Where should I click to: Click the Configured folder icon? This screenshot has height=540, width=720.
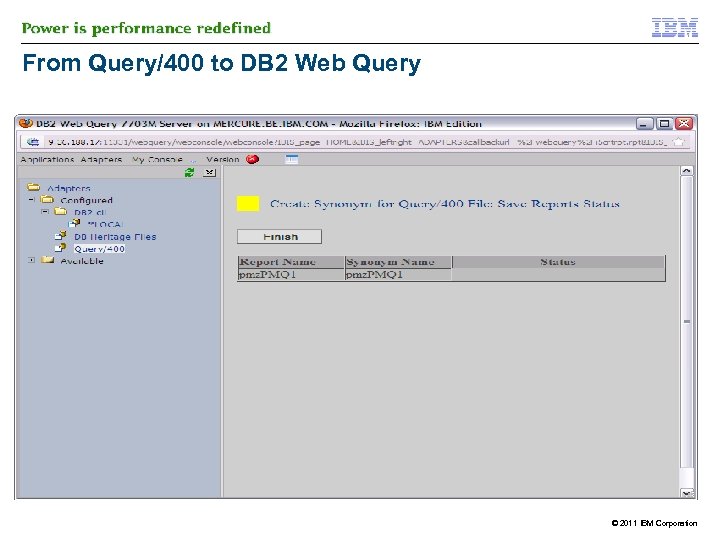(47, 199)
